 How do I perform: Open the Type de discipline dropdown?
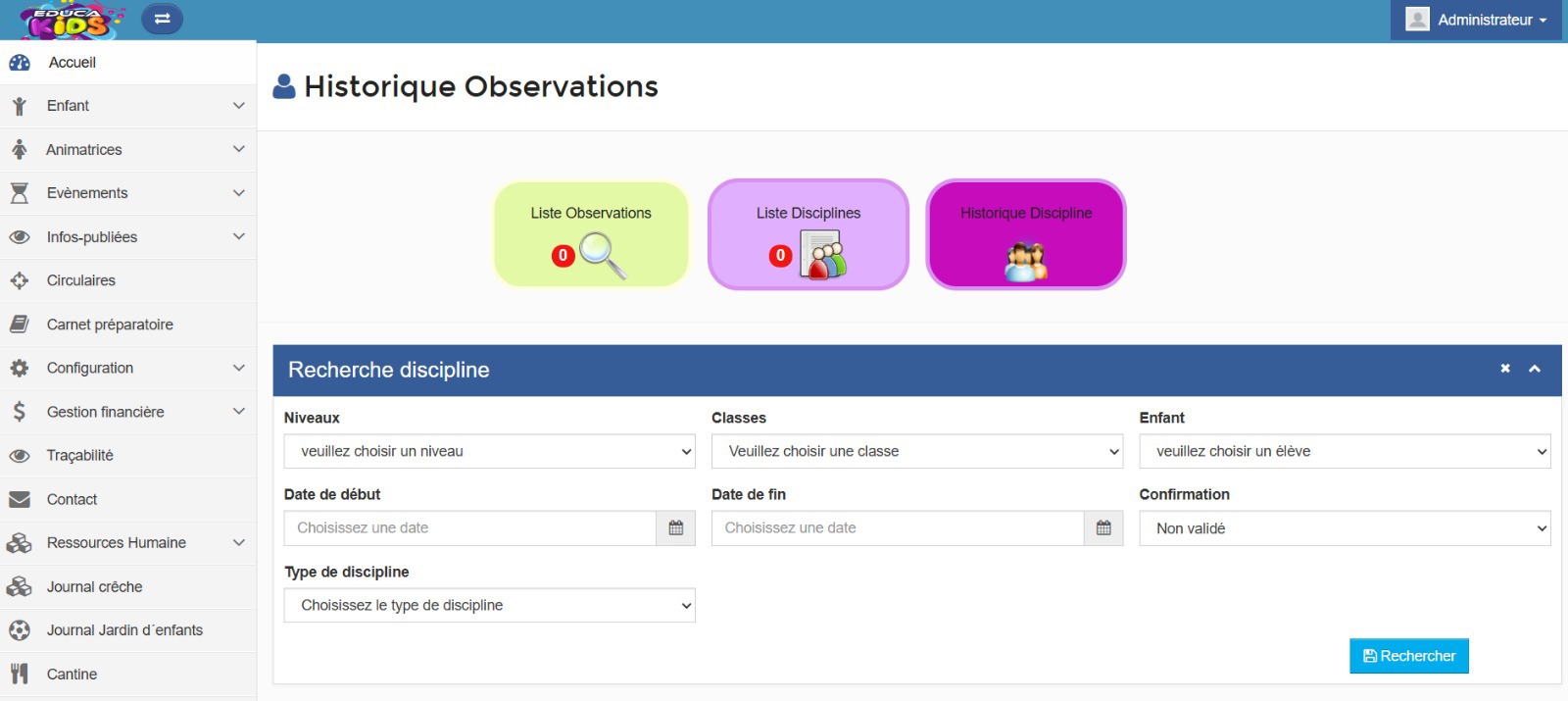[x=489, y=605]
